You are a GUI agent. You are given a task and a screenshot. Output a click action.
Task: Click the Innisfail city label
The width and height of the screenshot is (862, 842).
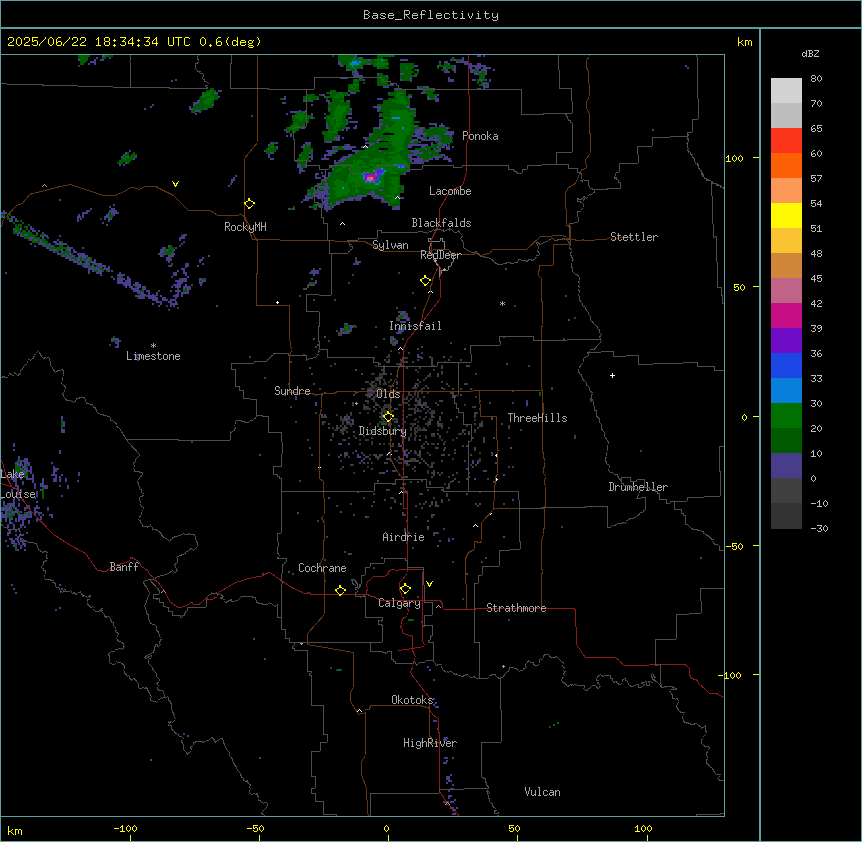pos(415,326)
